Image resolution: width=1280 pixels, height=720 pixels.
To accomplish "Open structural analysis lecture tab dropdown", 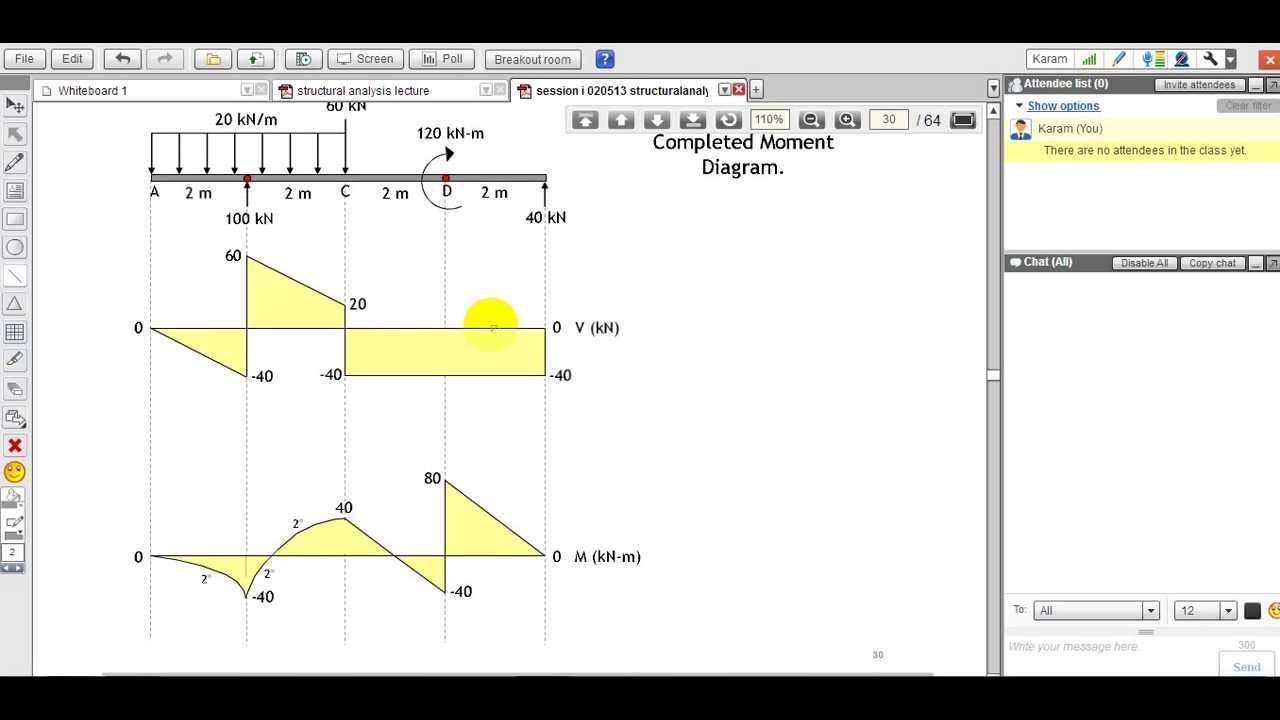I will click(485, 90).
